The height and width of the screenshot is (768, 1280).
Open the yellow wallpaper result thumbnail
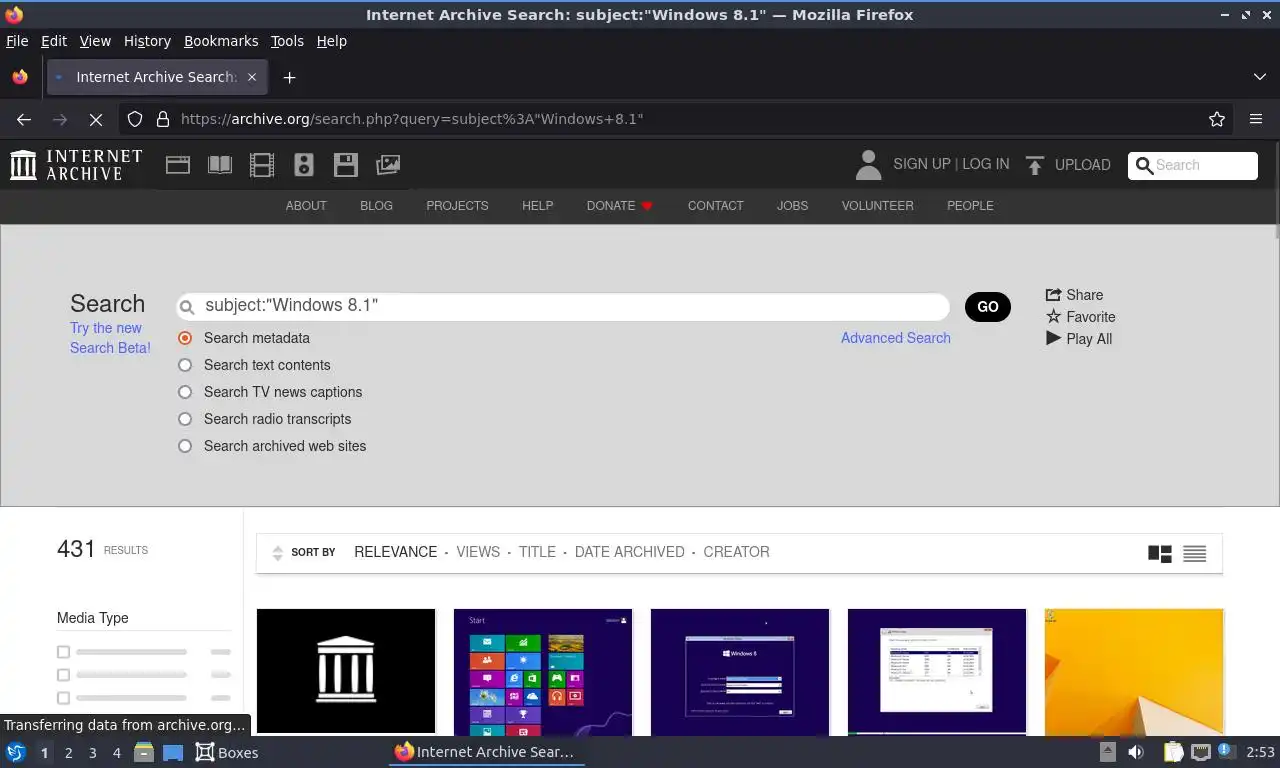[x=1134, y=671]
